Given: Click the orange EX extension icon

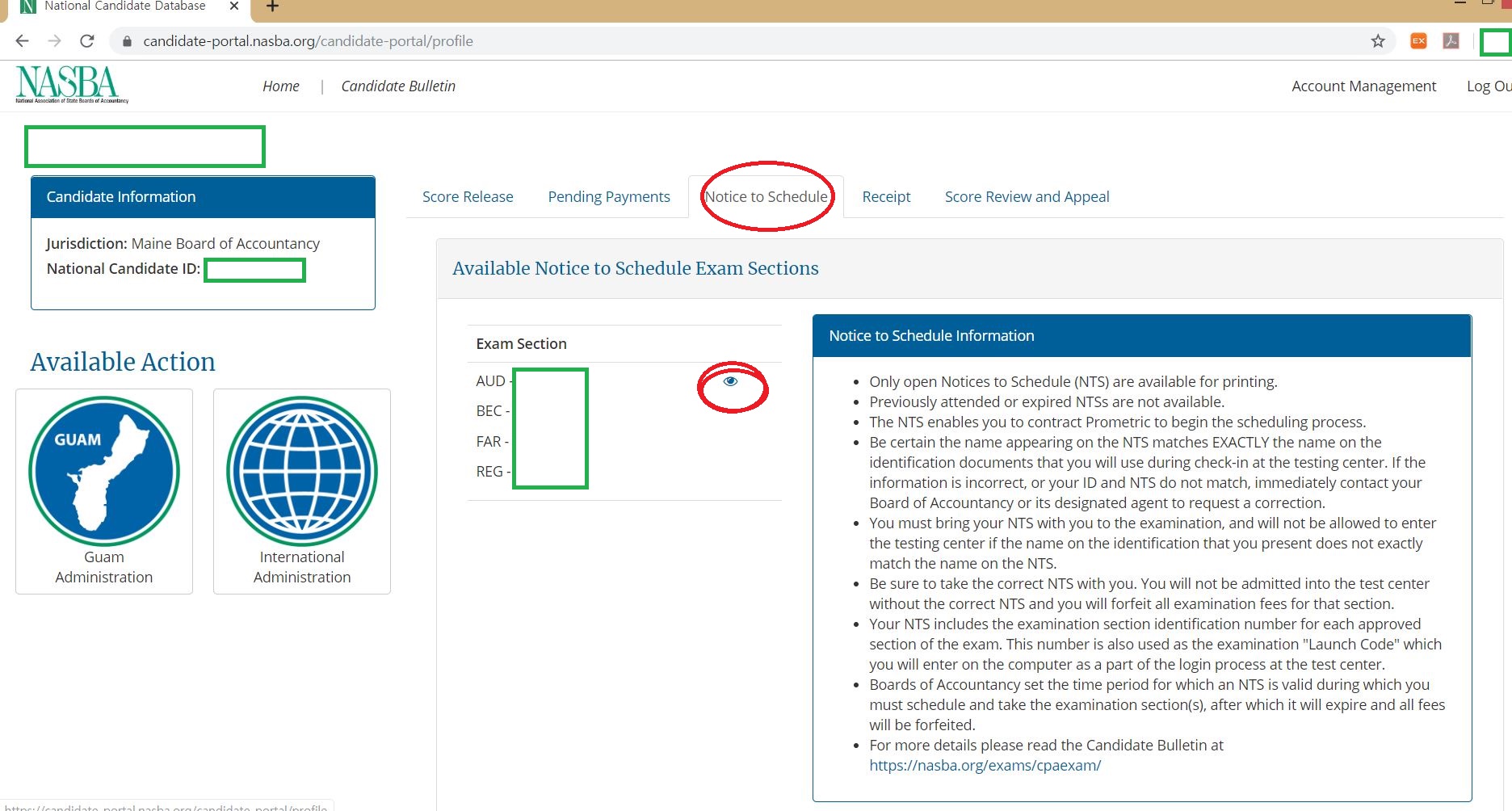Looking at the screenshot, I should click(x=1418, y=41).
